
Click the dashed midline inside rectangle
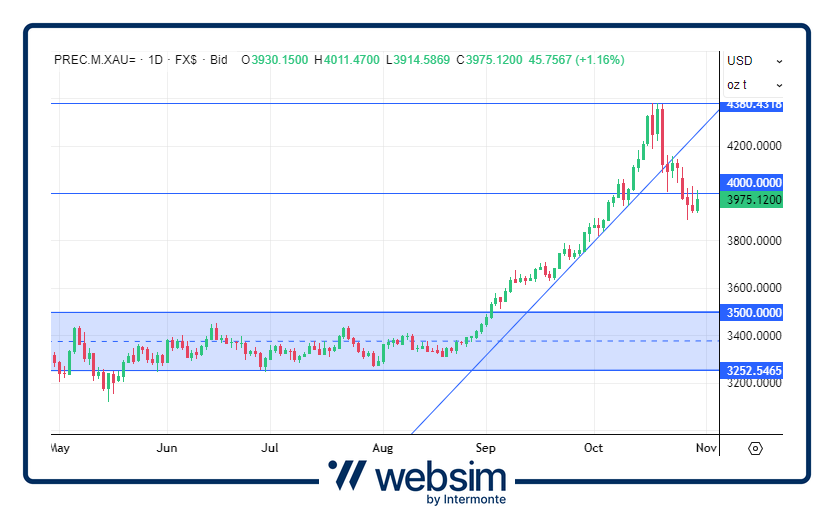point(600,341)
